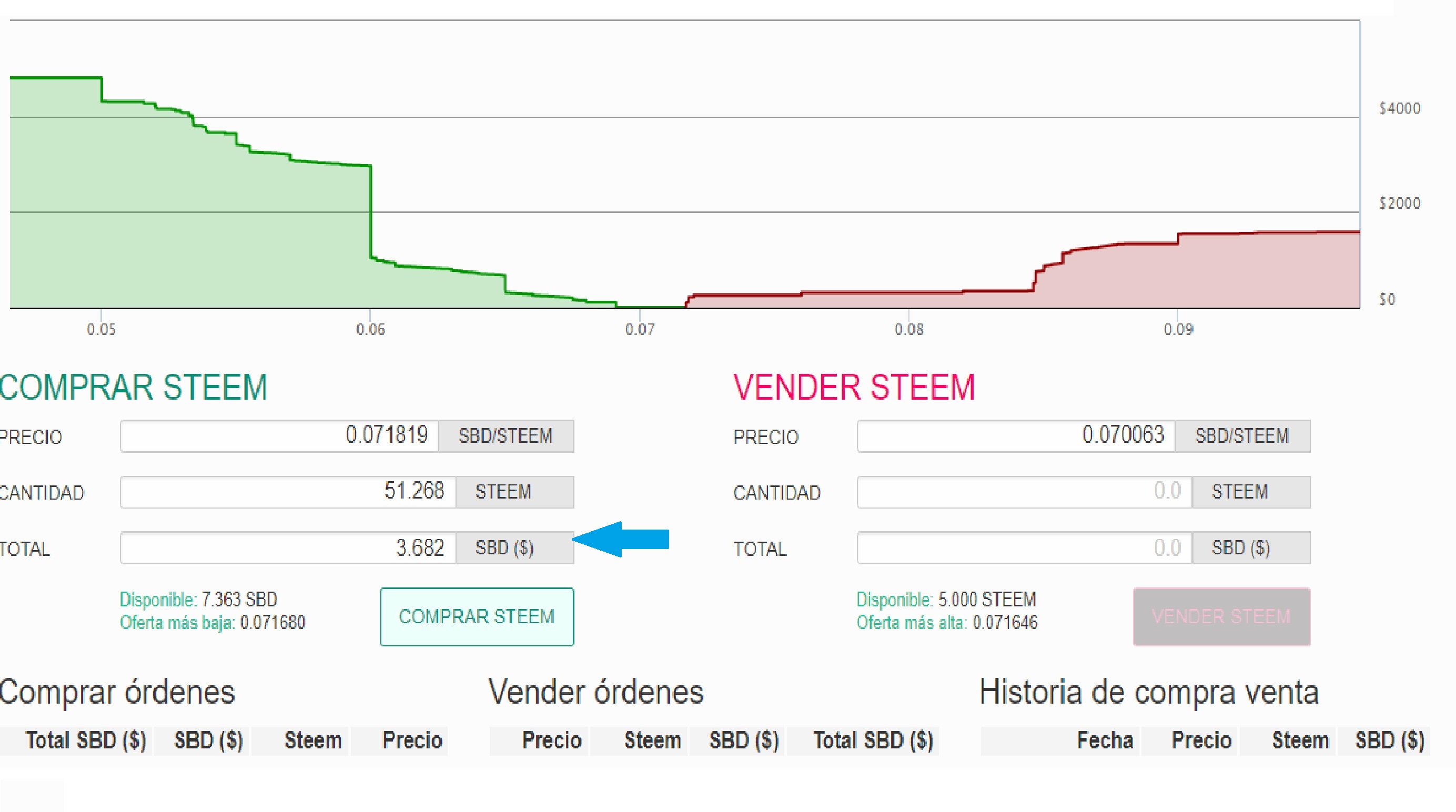
Task: Click the 'COMPRAR STEEM' section heading
Action: (134, 388)
